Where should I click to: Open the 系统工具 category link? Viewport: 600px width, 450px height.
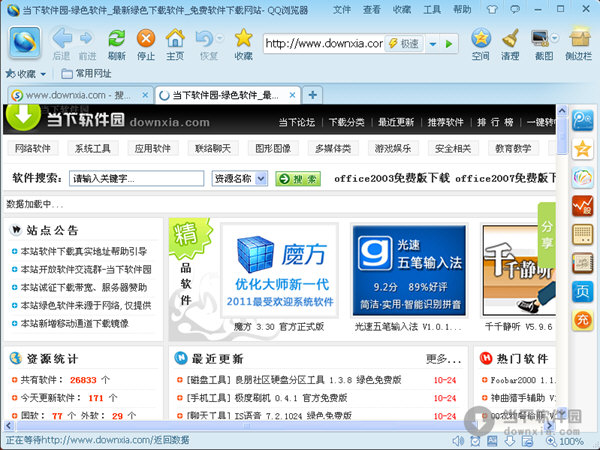click(92, 149)
